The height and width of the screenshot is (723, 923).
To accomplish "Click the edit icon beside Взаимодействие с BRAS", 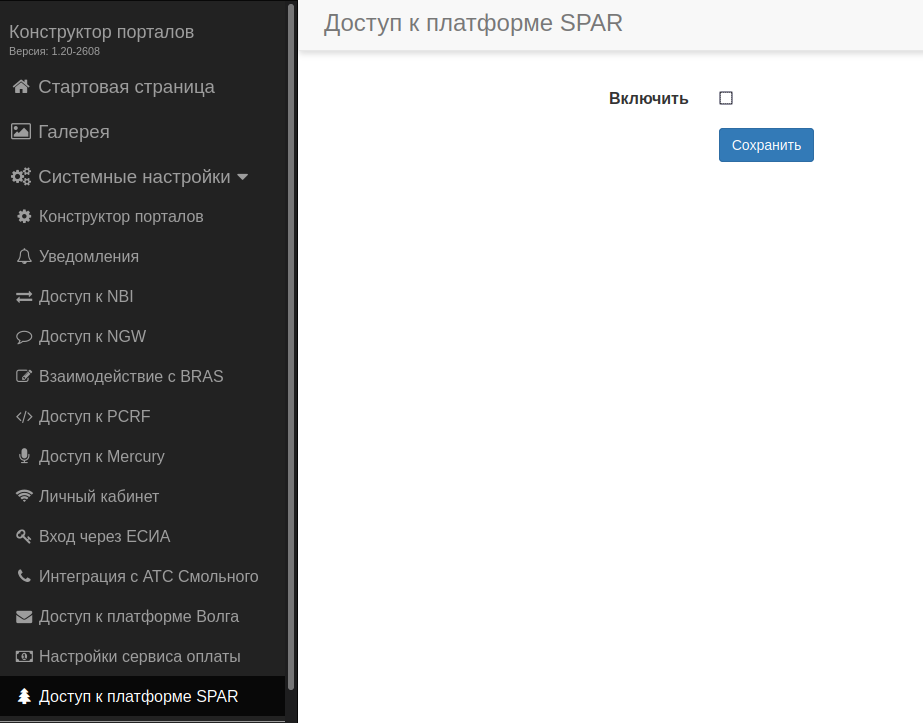I will pyautogui.click(x=24, y=376).
